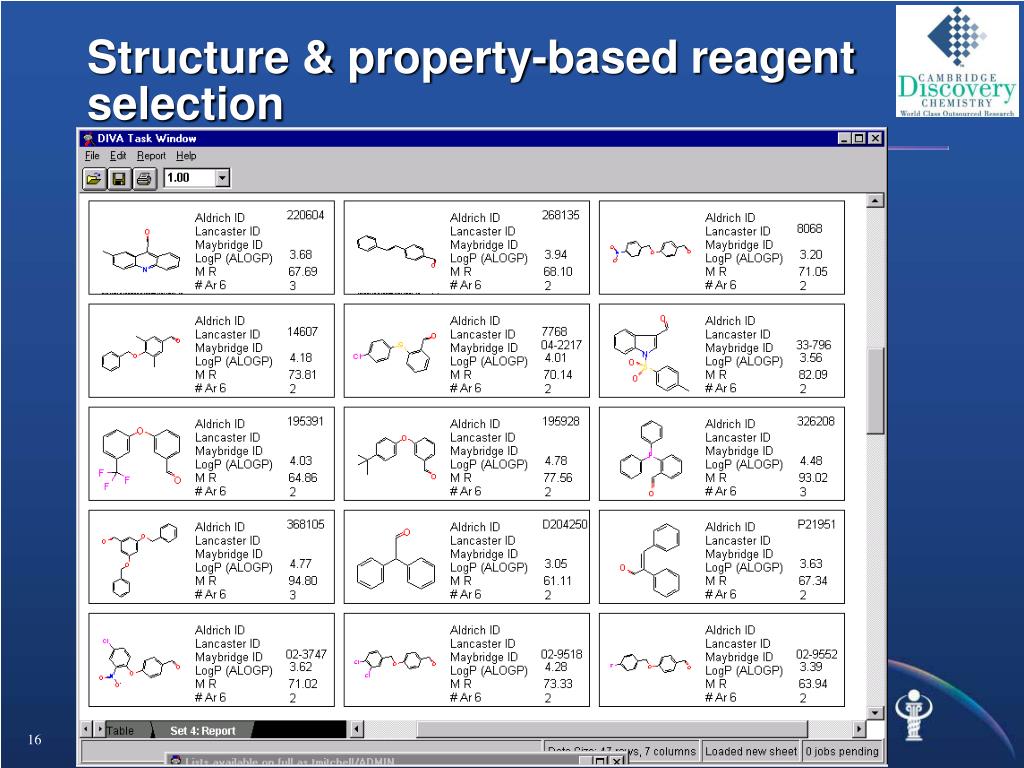Click the vertical scrollbar up arrow

[x=875, y=200]
